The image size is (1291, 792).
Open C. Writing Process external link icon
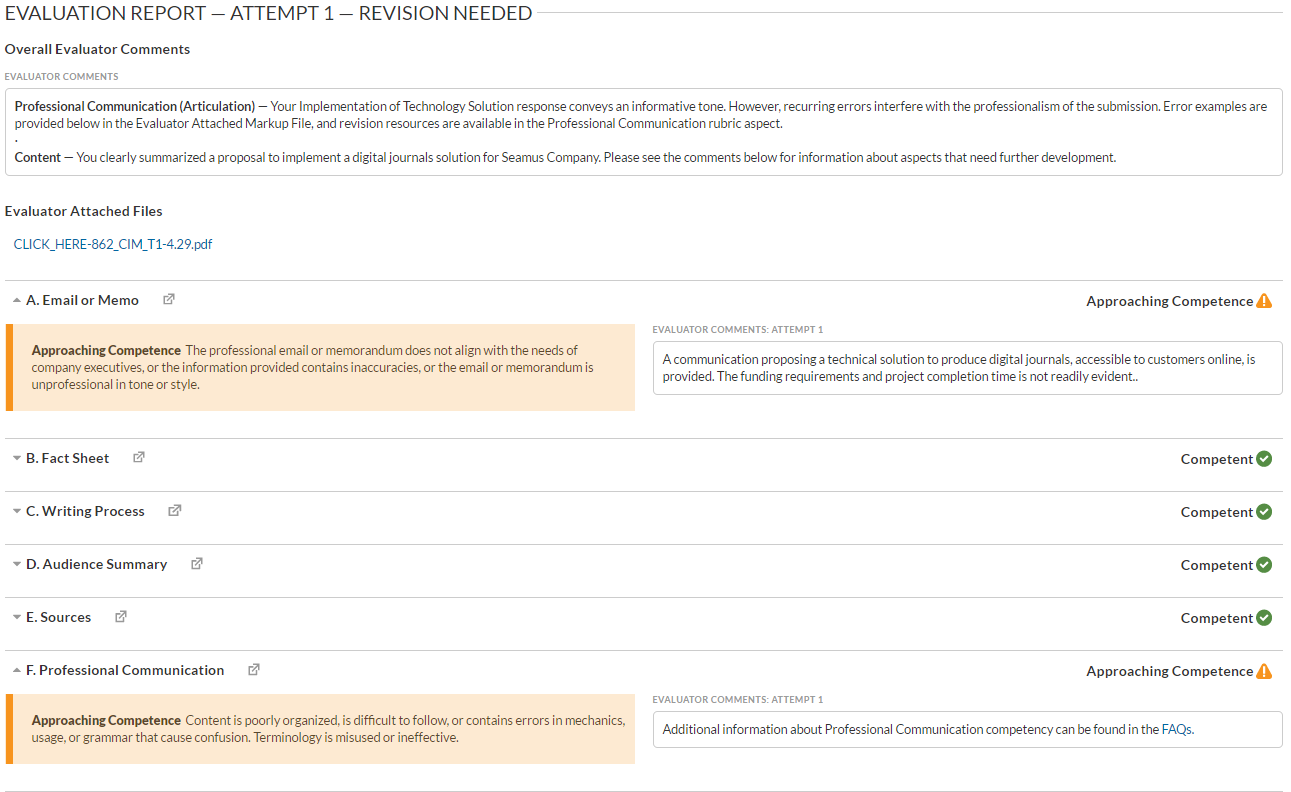coord(174,510)
